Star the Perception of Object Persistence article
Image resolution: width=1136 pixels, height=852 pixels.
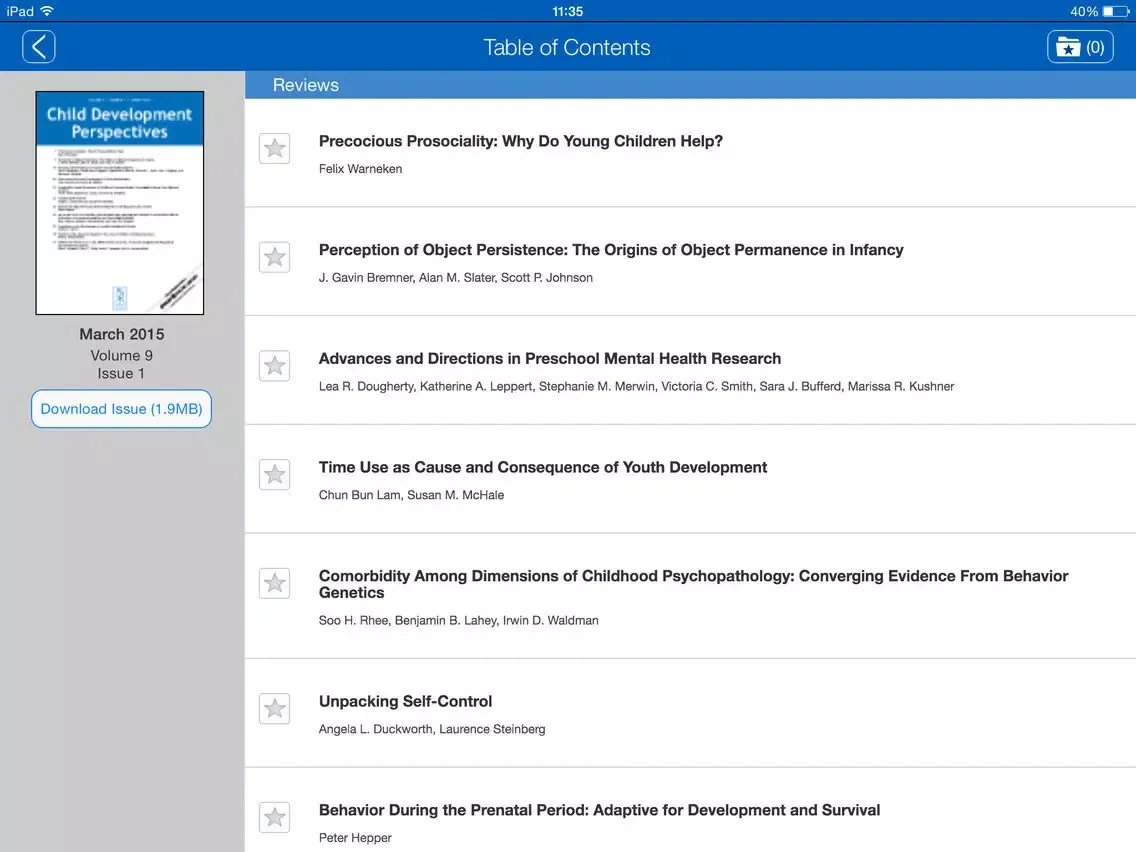[275, 257]
